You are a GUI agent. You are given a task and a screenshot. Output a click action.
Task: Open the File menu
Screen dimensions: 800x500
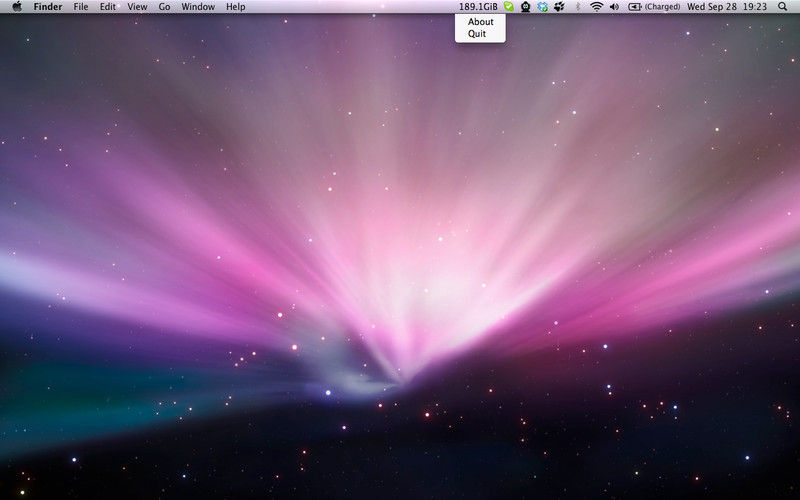(x=81, y=7)
